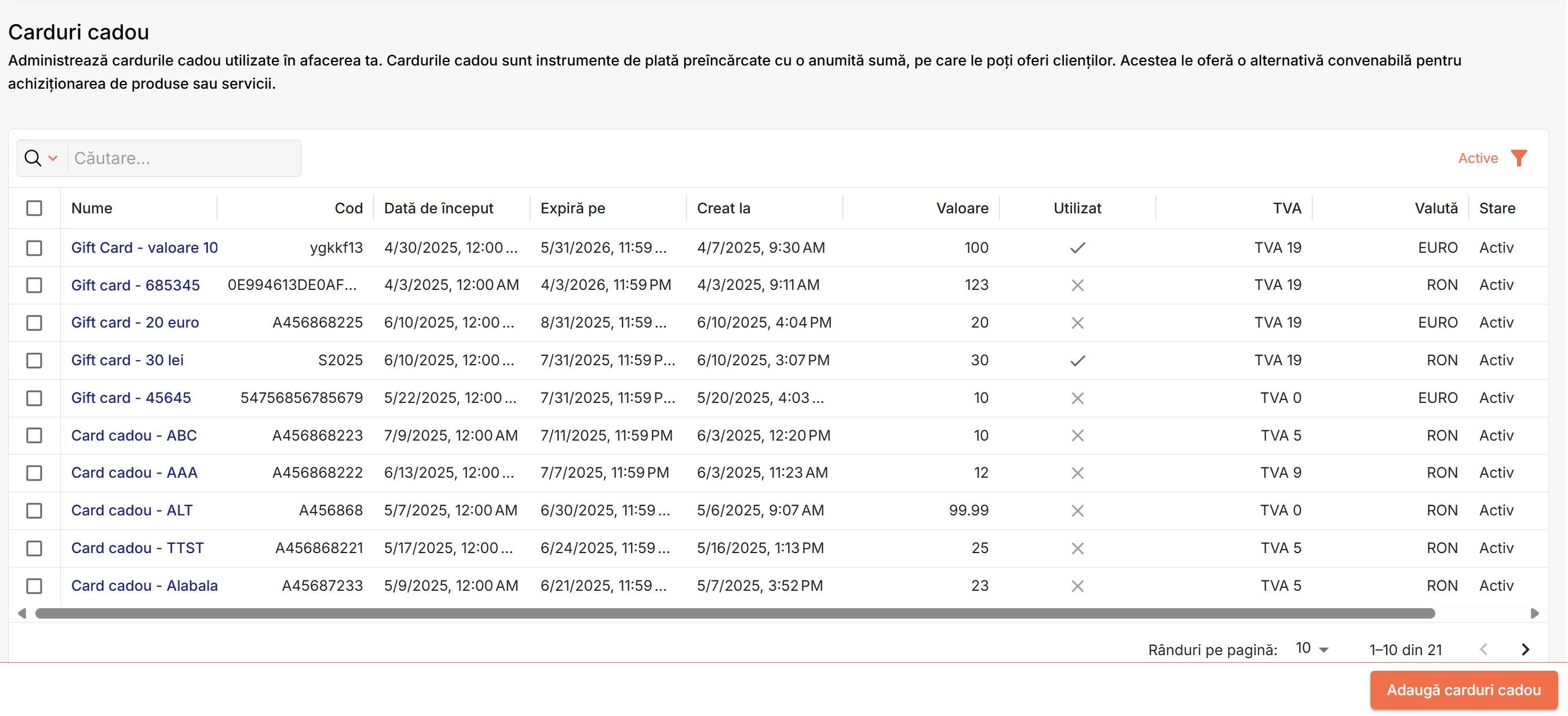Check the Gift Card - valoare 10 row checkbox

tap(34, 248)
